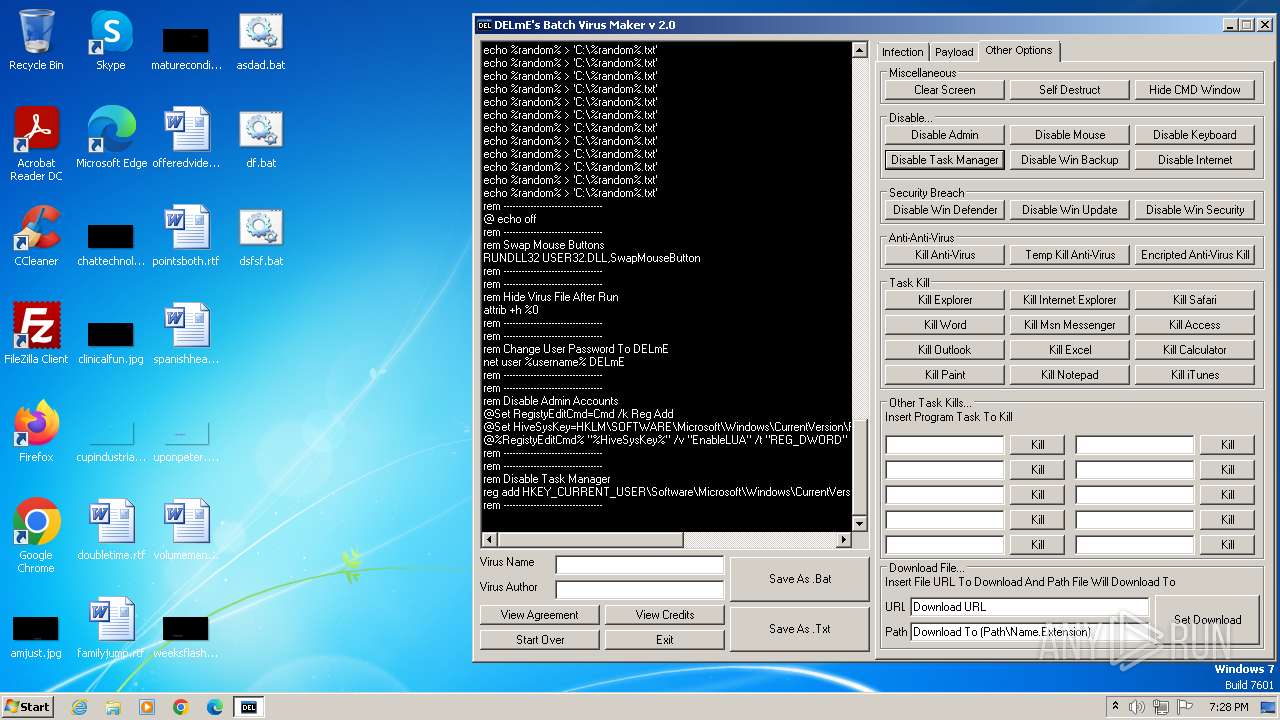The image size is (1280, 720).
Task: Click the Download To path field
Action: pos(1030,632)
